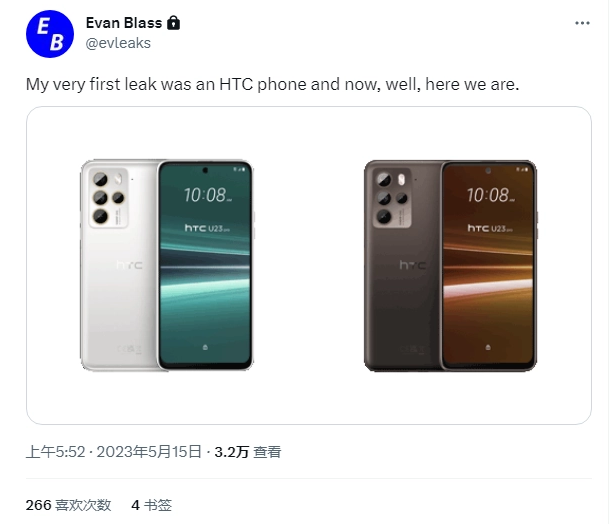This screenshot has width=616, height=524.
Task: Click the teal phone screen showing 10:08
Action: [x=205, y=266]
